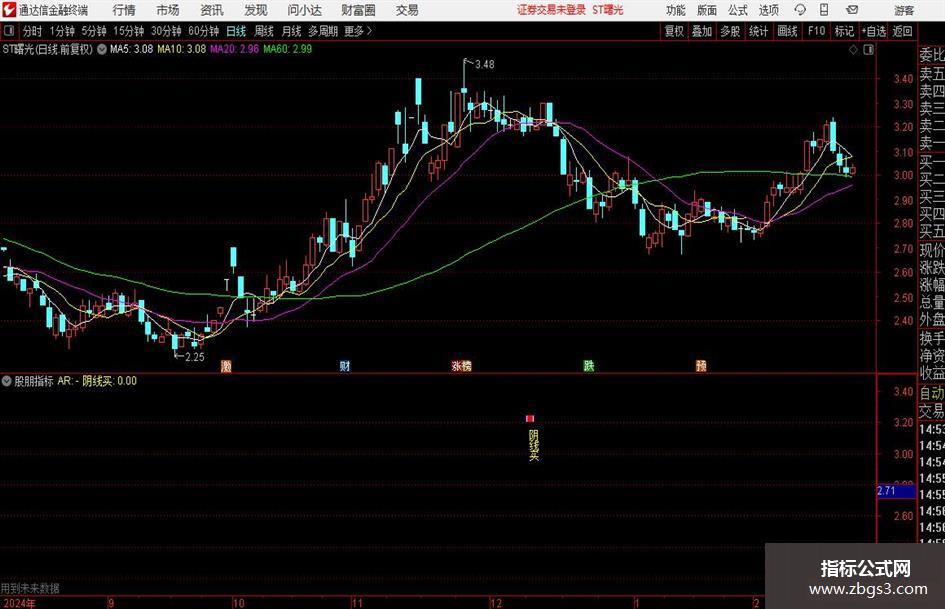
Task: Click the 证券交易未登录 login link
Action: (x=551, y=10)
